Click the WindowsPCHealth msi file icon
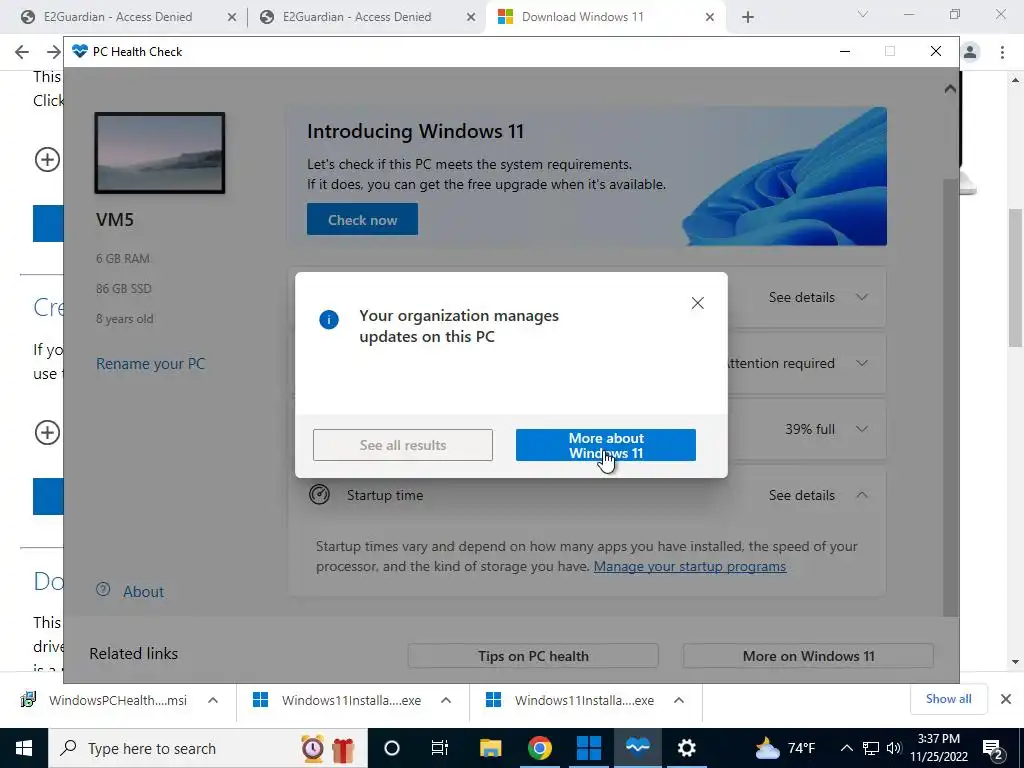This screenshot has width=1024, height=768. (x=28, y=700)
